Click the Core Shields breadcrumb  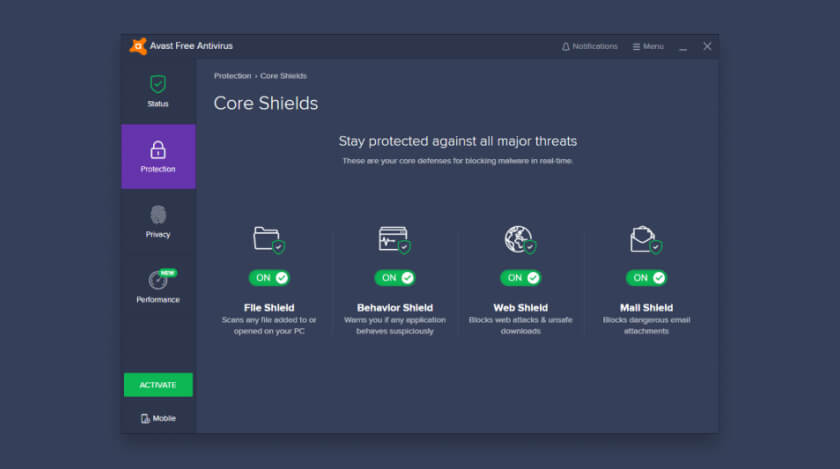pos(283,76)
